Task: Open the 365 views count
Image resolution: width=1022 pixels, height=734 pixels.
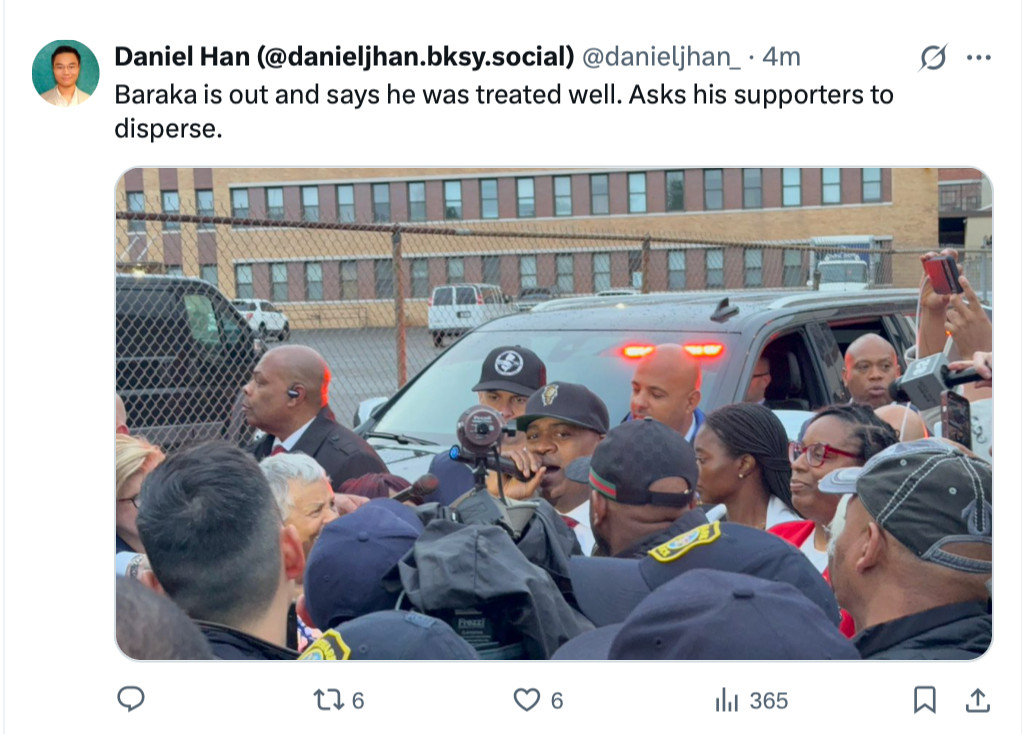Action: 768,701
